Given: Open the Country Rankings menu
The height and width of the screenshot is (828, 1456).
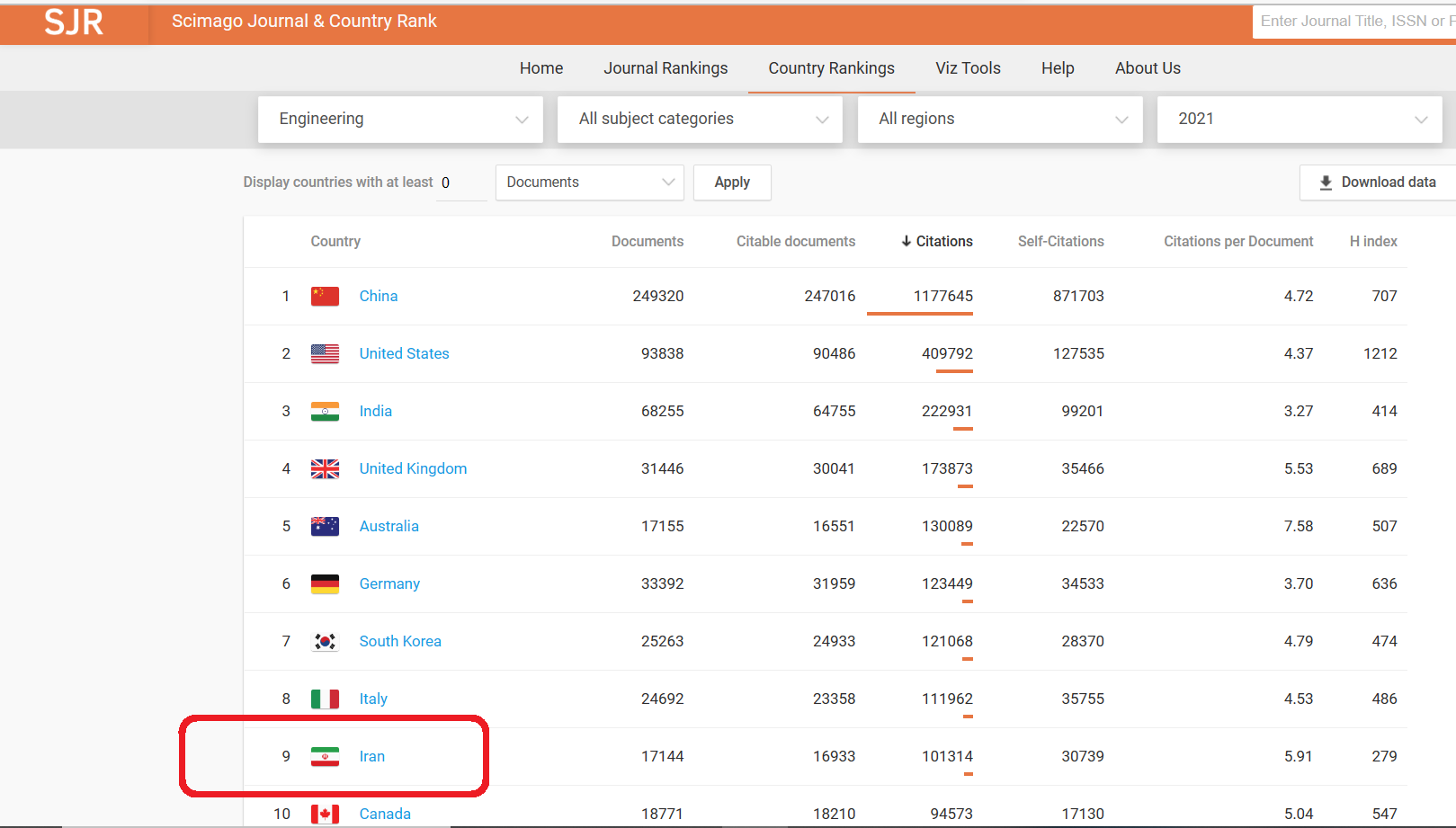Looking at the screenshot, I should click(831, 68).
